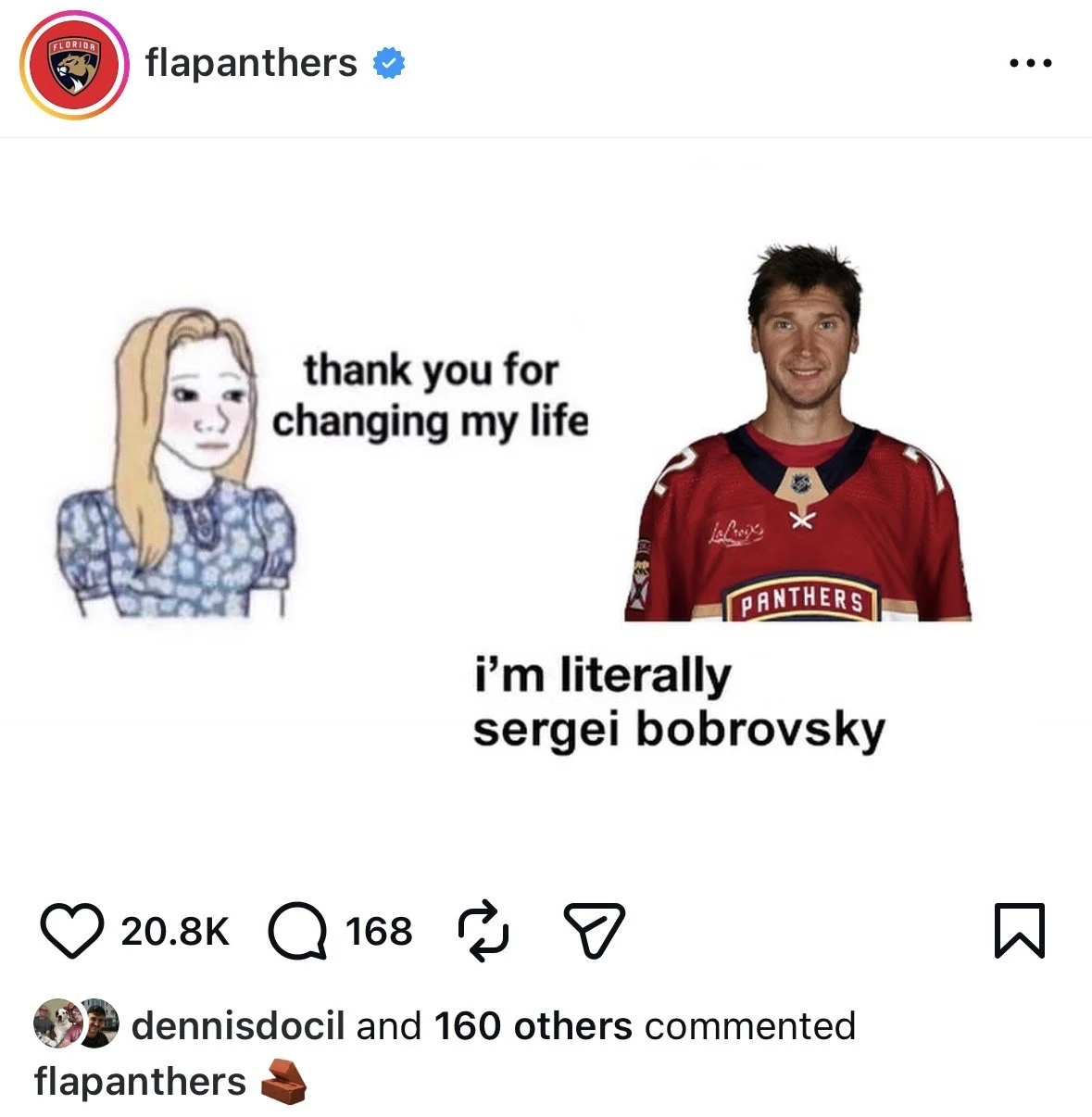Tap the blue verified badge
This screenshot has width=1092, height=1117.
[389, 63]
